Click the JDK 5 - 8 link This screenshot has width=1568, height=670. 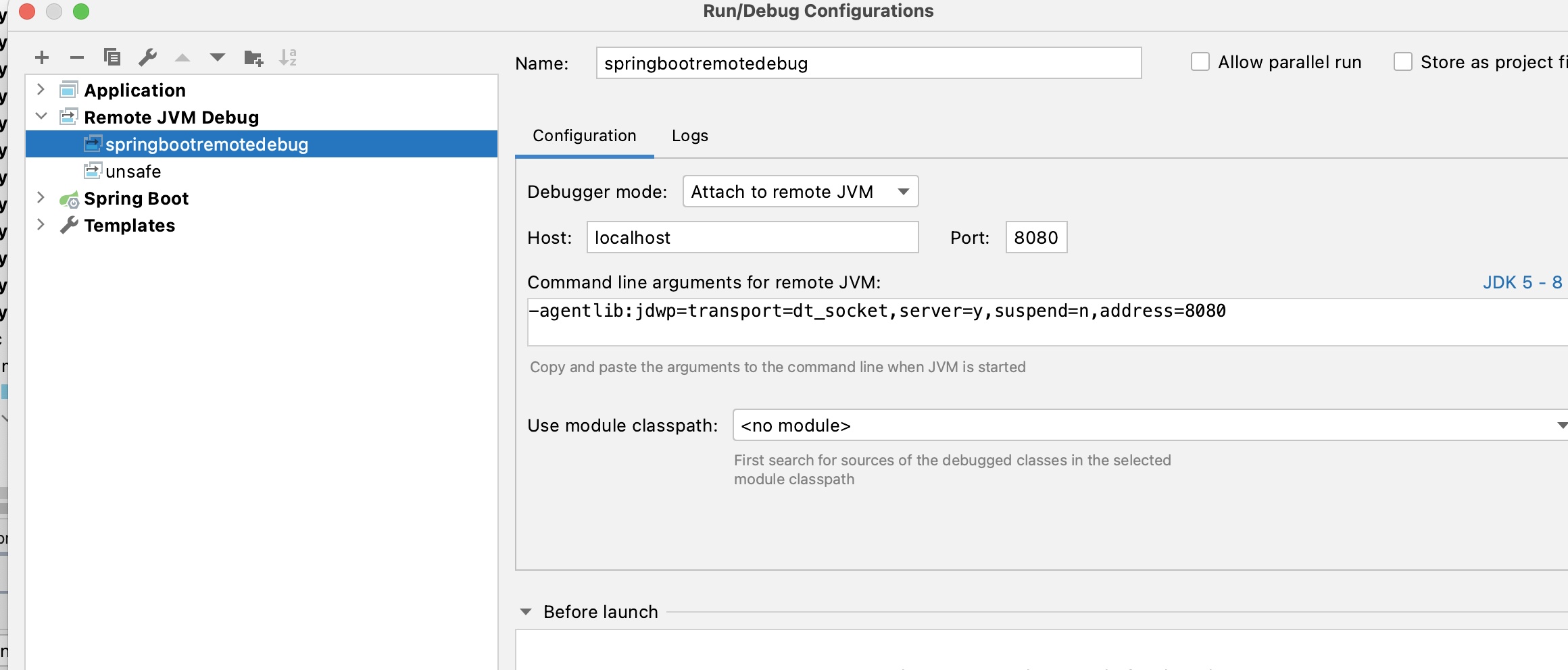click(1522, 282)
